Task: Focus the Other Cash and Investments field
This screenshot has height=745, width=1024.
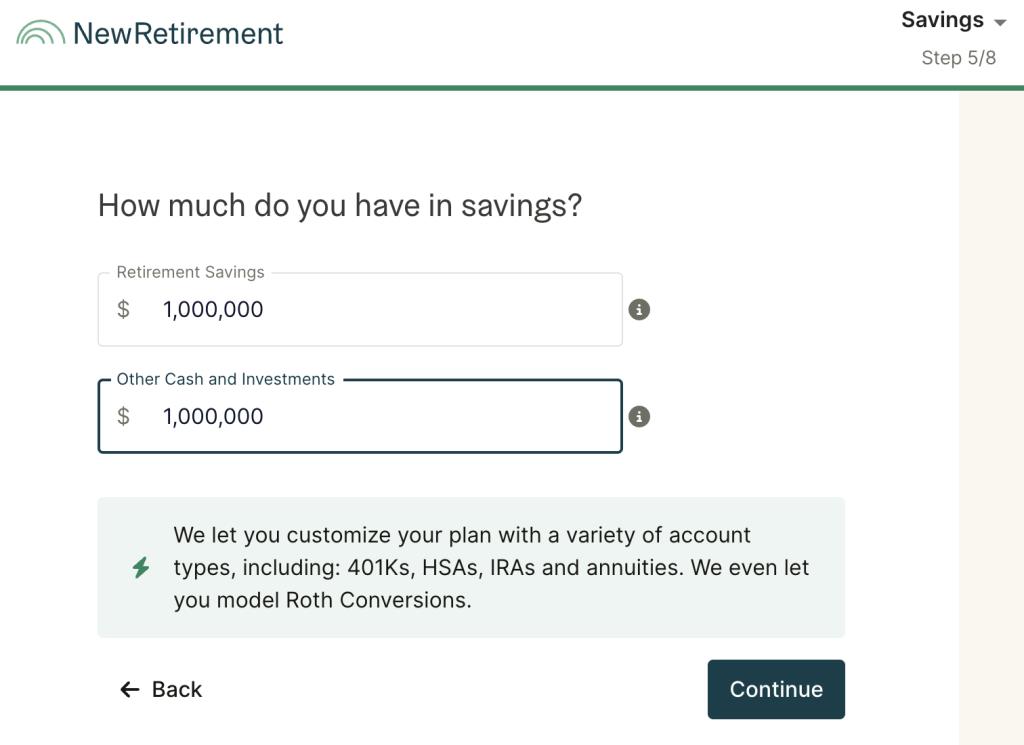Action: pyautogui.click(x=360, y=417)
